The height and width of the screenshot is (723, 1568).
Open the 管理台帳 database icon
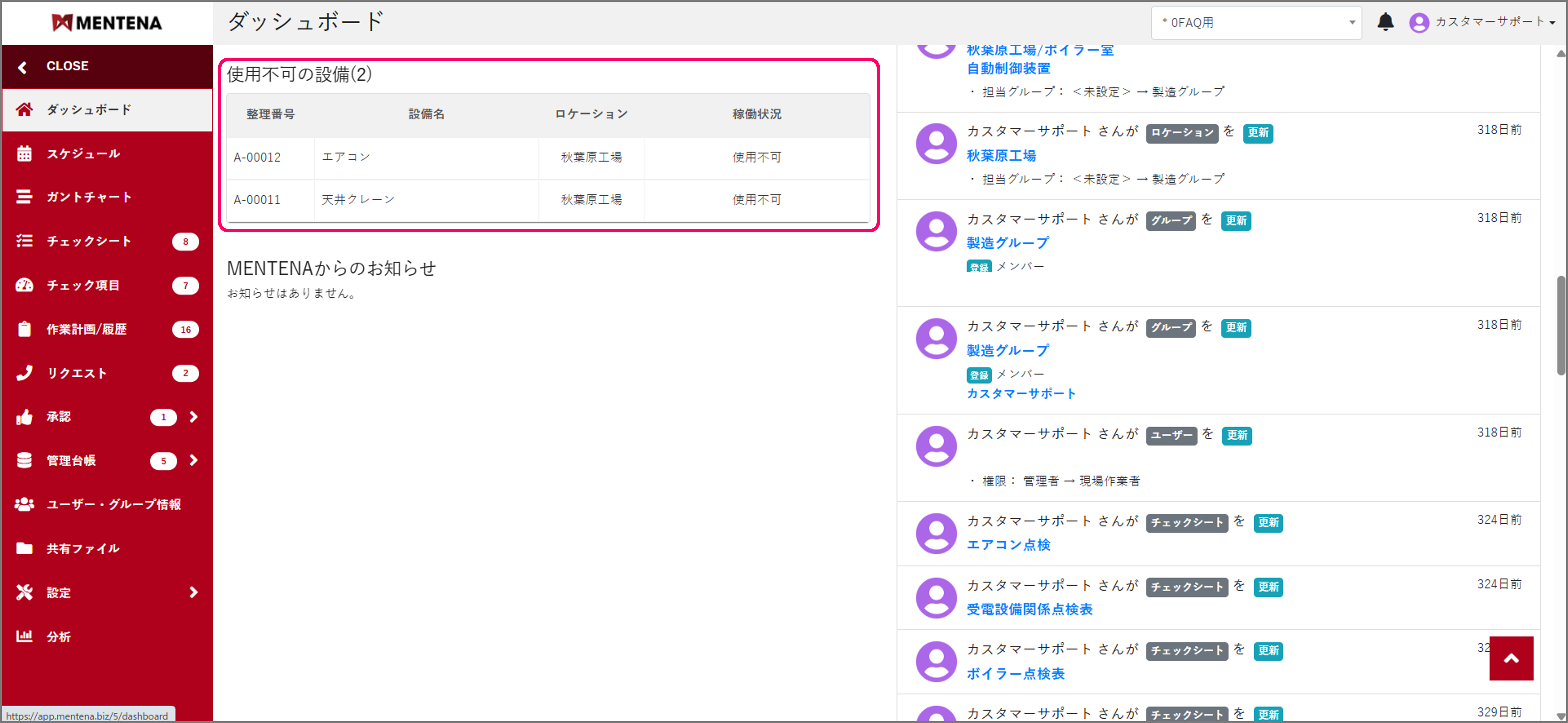coord(24,460)
